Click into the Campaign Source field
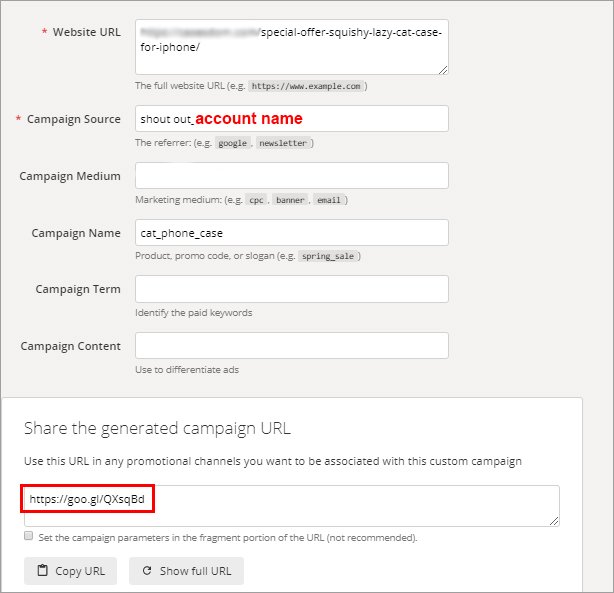This screenshot has height=593, width=614. [291, 119]
